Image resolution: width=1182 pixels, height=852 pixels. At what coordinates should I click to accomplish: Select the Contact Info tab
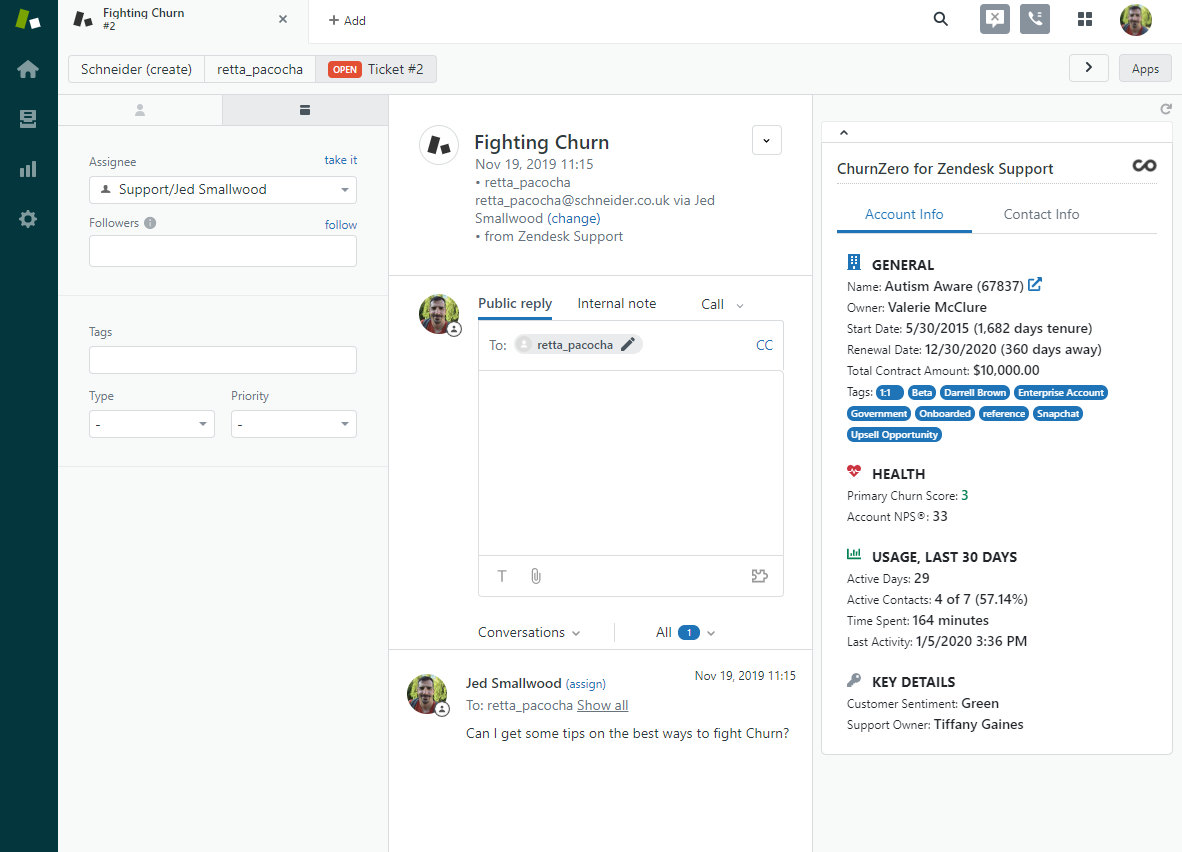tap(1041, 215)
